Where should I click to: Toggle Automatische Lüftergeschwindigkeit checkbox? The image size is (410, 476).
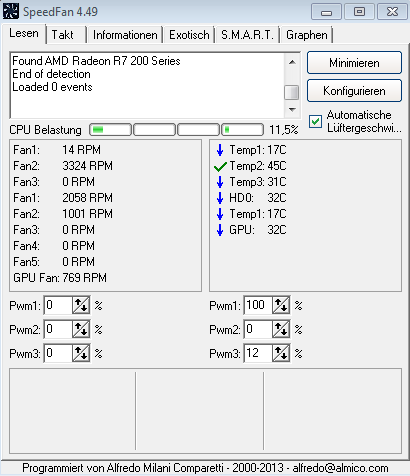pyautogui.click(x=315, y=121)
